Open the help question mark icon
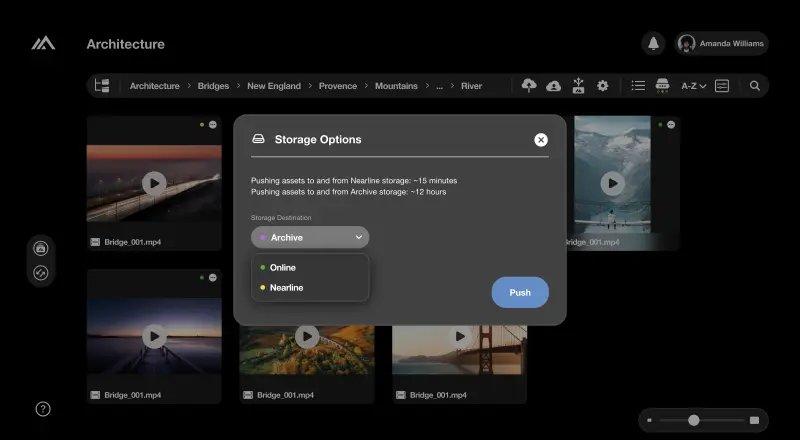The image size is (800, 440). click(x=43, y=409)
